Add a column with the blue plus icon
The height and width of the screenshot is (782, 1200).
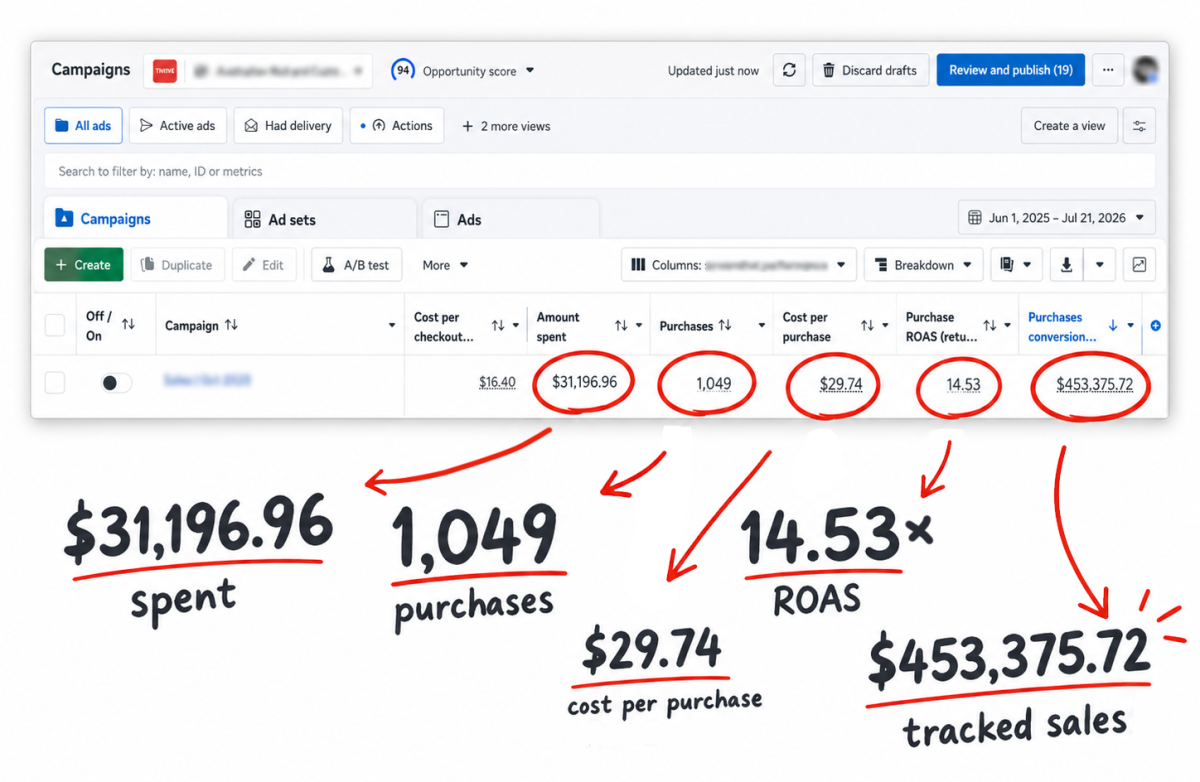(1155, 325)
